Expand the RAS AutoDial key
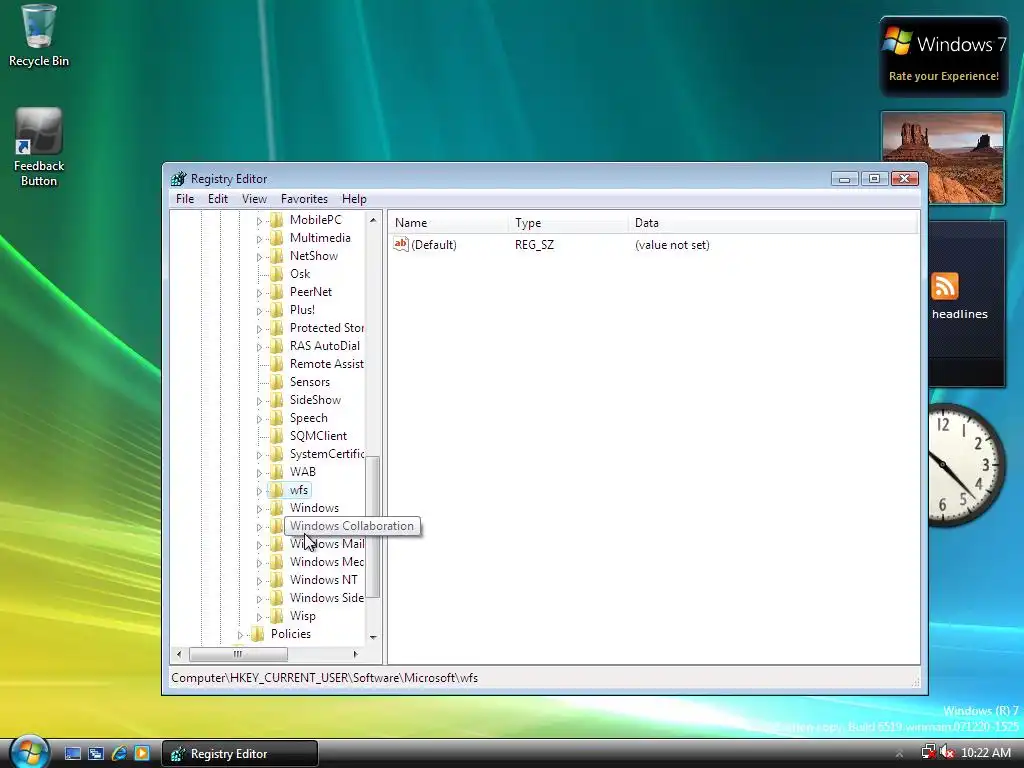1024x768 pixels. pos(259,347)
